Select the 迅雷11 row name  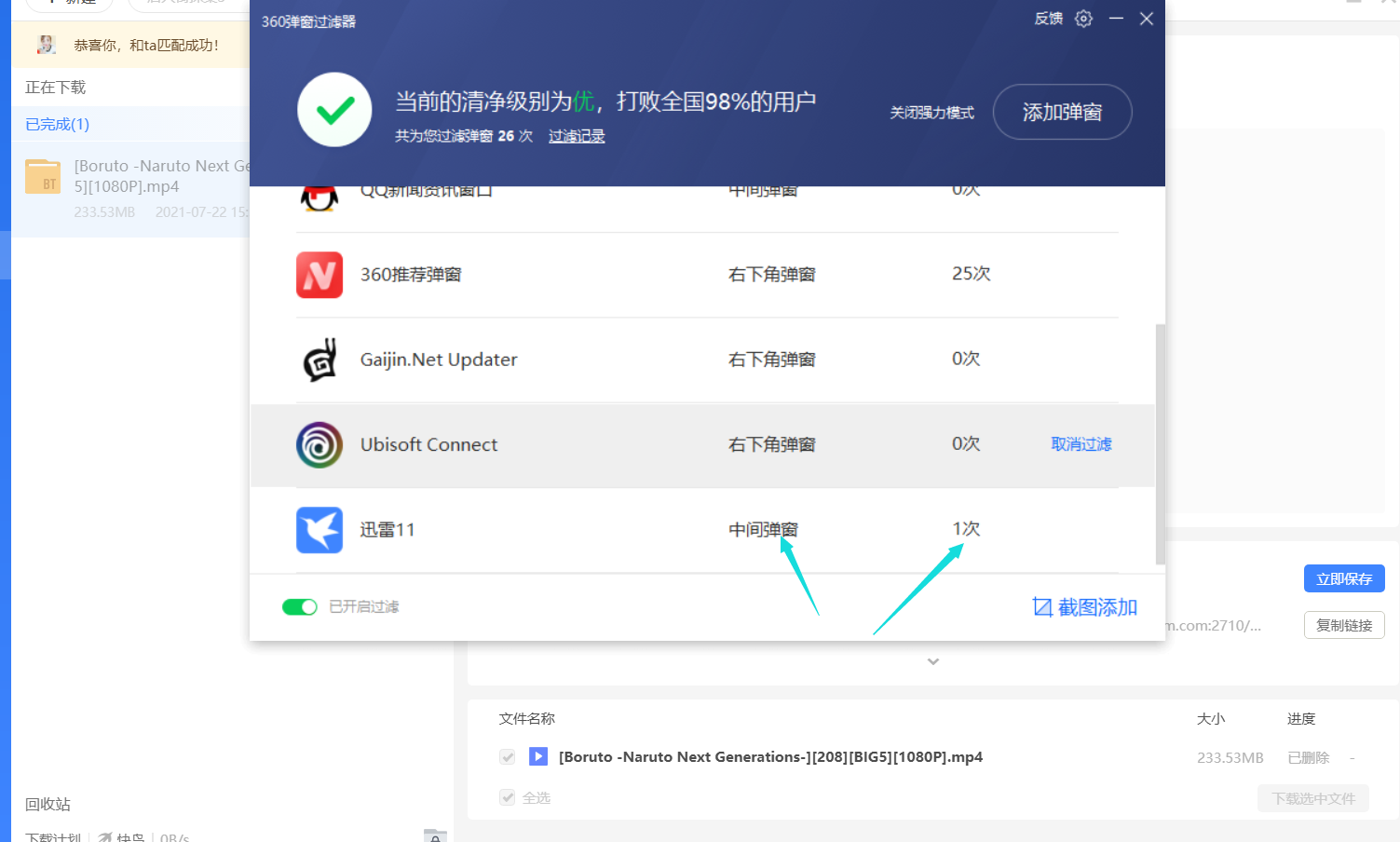click(387, 530)
